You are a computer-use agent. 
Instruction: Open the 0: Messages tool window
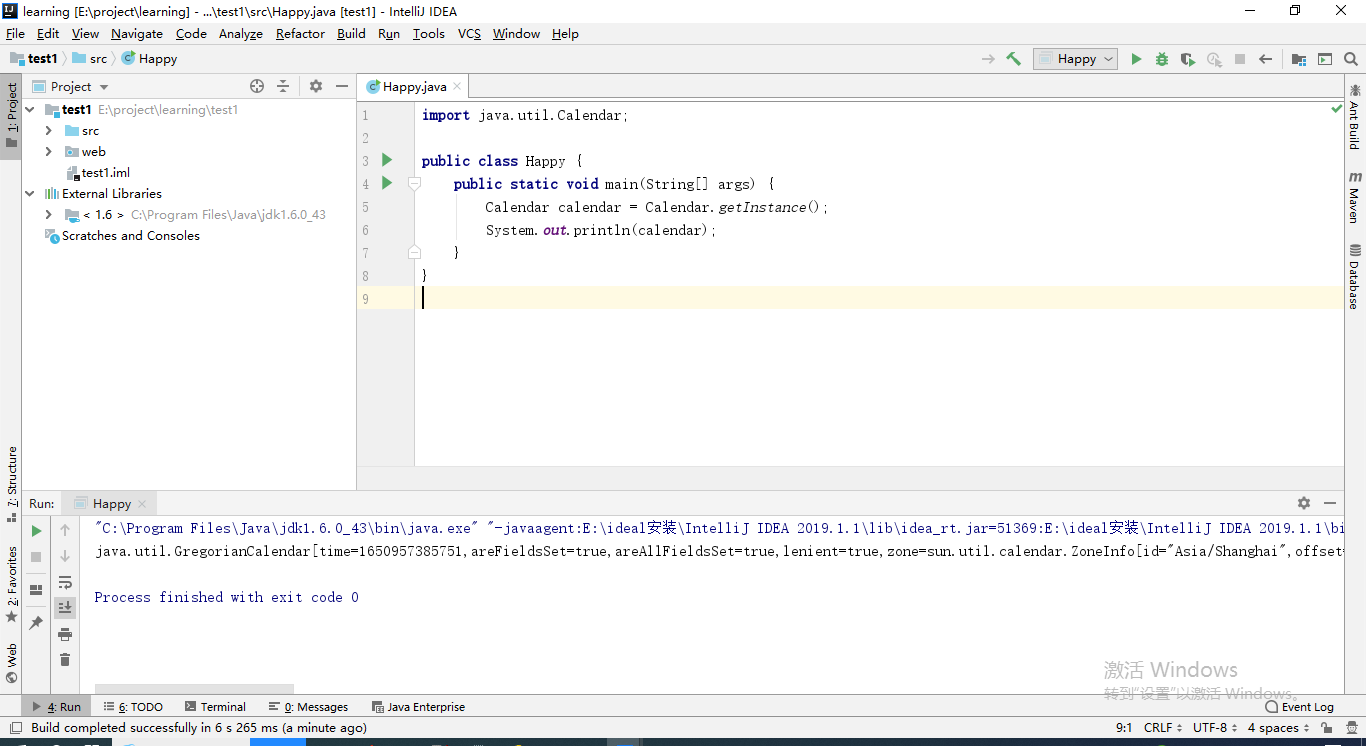point(308,707)
